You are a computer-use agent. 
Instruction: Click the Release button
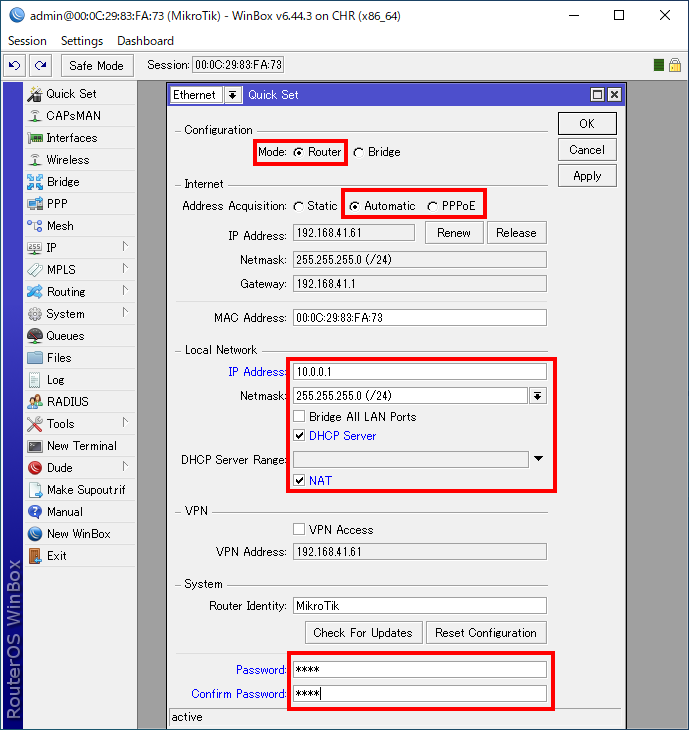[516, 233]
